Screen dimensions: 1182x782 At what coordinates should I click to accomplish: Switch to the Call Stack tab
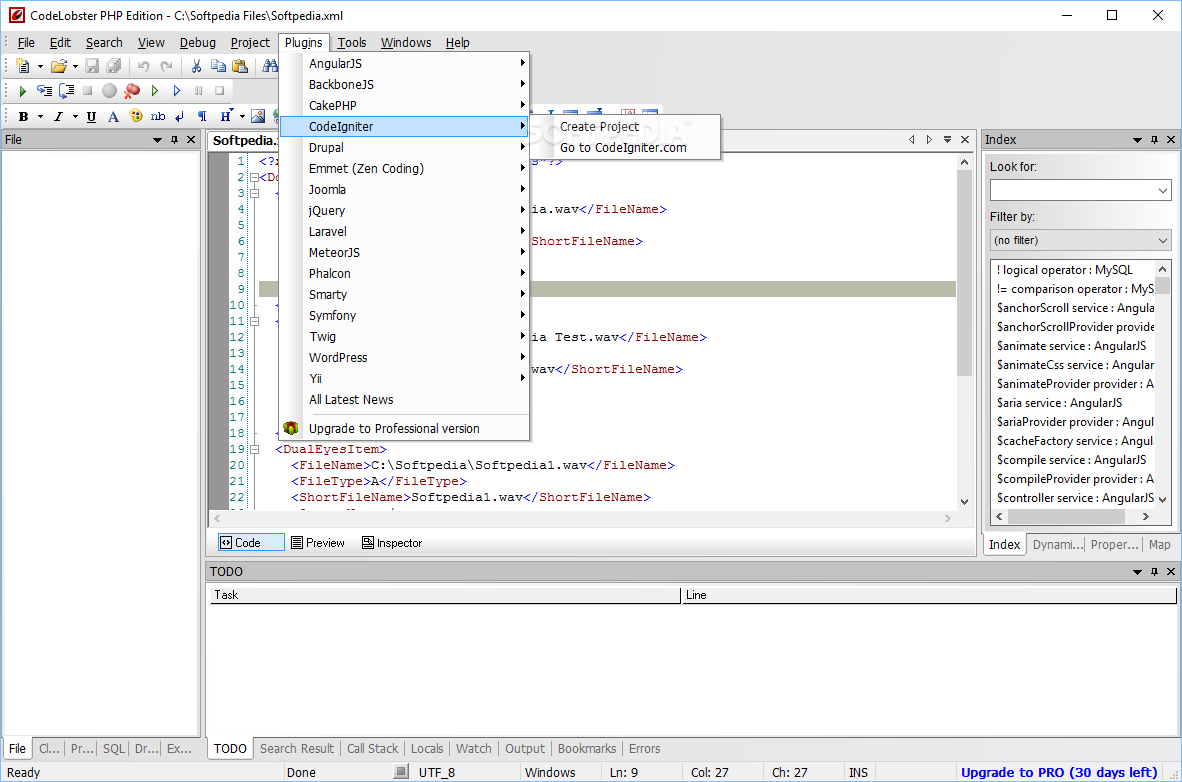coord(372,749)
